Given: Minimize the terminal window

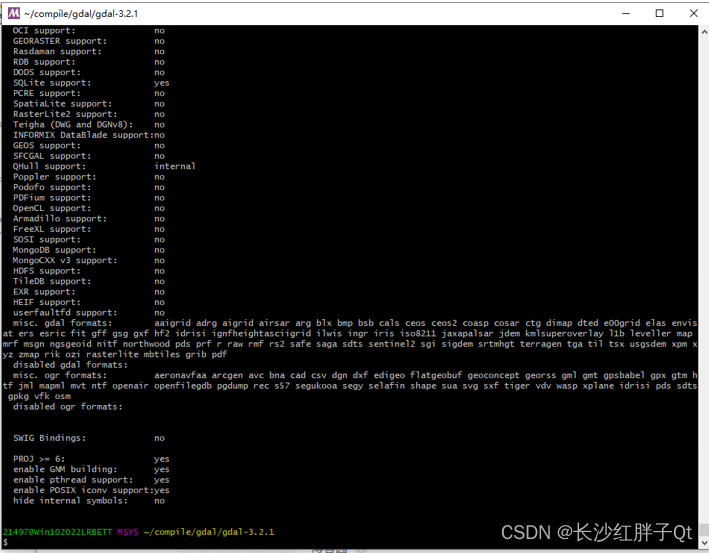Looking at the screenshot, I should (626, 13).
